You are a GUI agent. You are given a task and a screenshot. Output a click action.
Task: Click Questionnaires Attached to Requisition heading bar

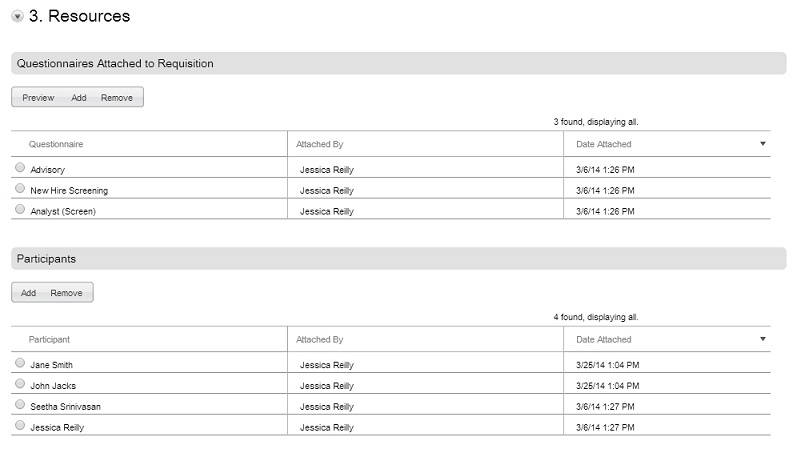click(x=399, y=63)
